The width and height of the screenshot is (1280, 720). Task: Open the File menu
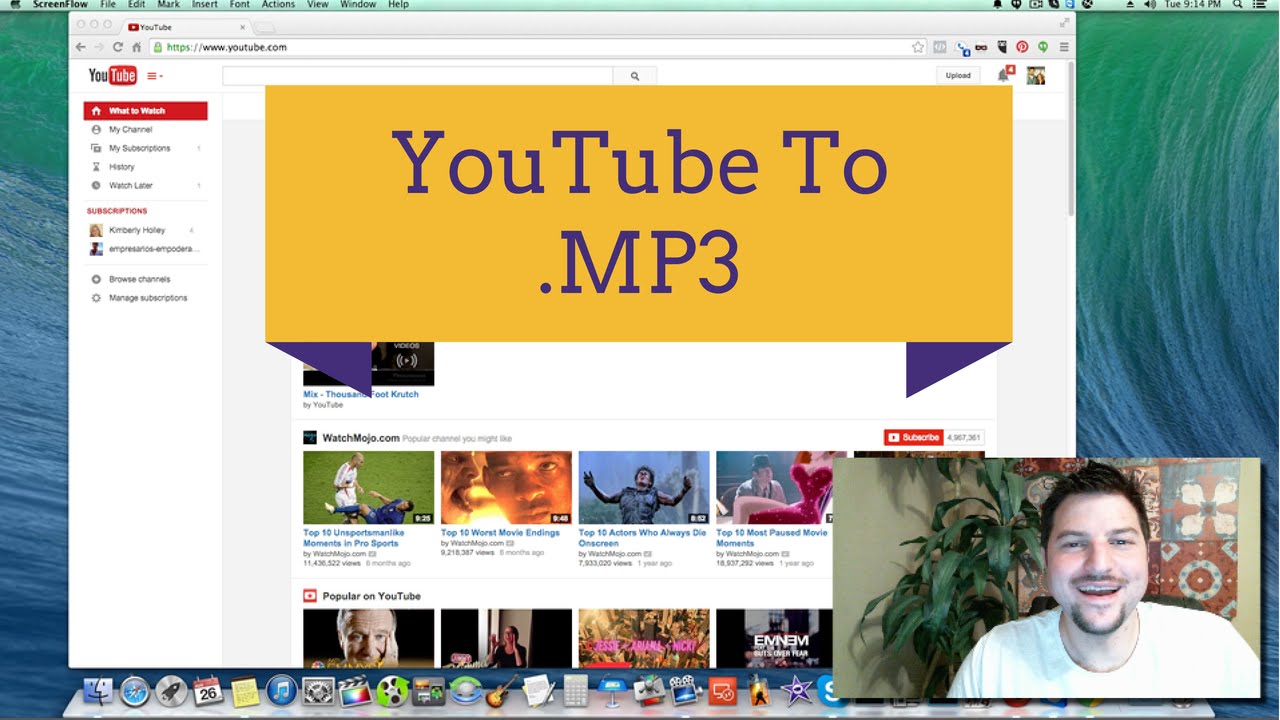(108, 5)
